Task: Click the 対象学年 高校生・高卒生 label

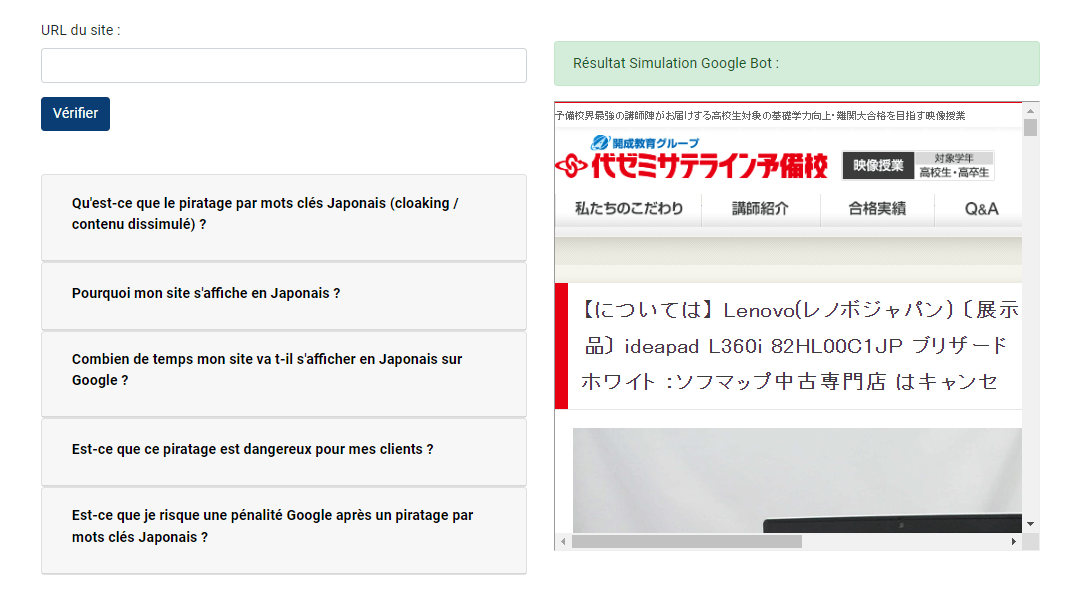Action: tap(954, 166)
